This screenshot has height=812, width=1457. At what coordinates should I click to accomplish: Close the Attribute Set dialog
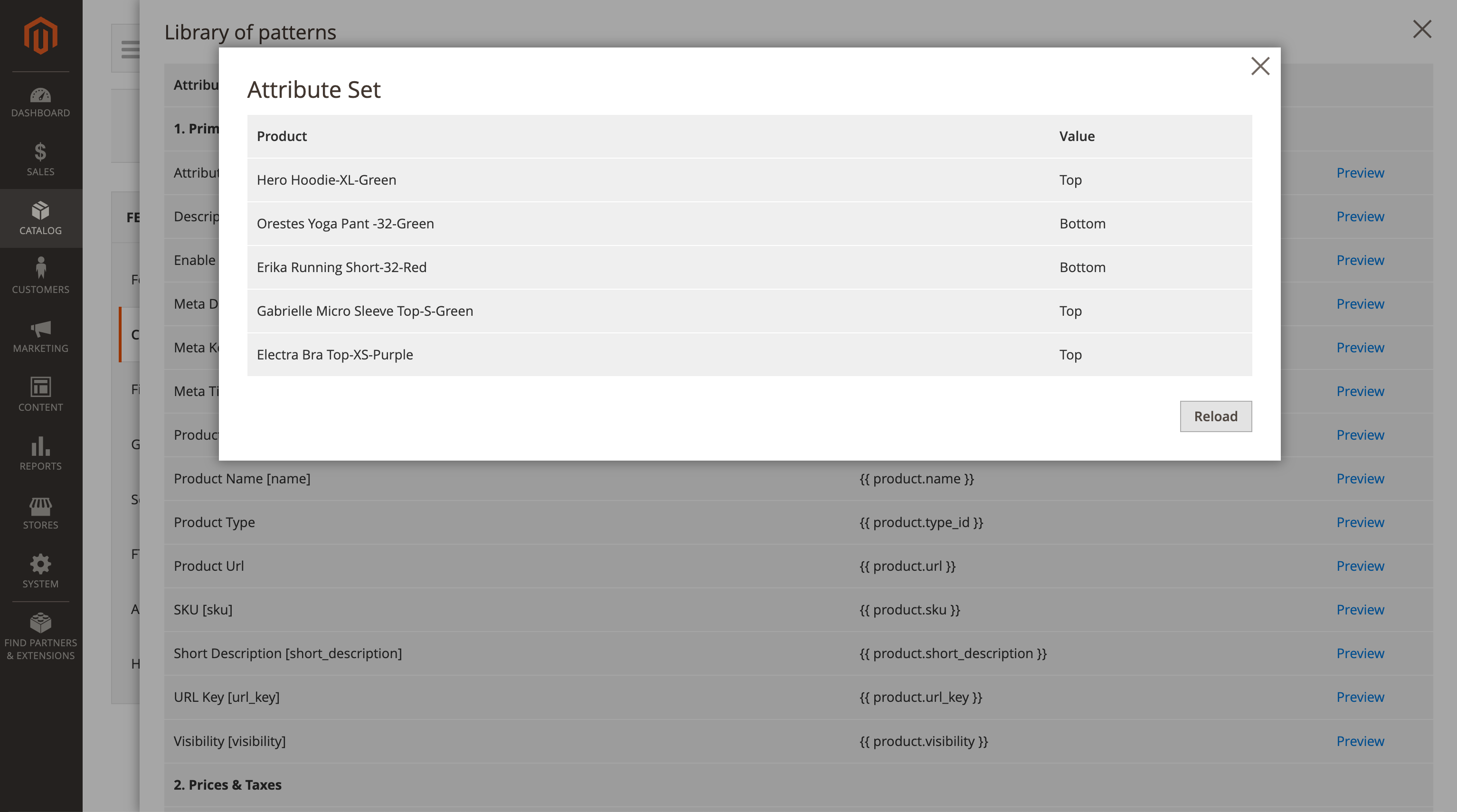1260,66
